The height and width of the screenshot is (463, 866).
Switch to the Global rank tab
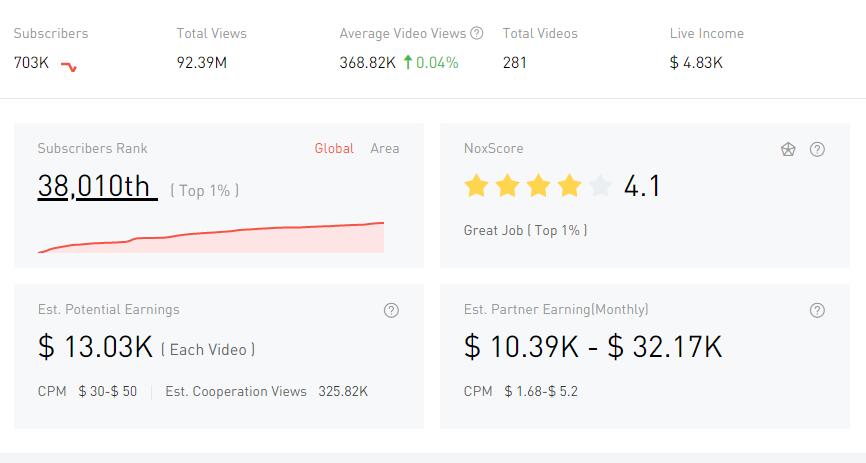point(334,148)
